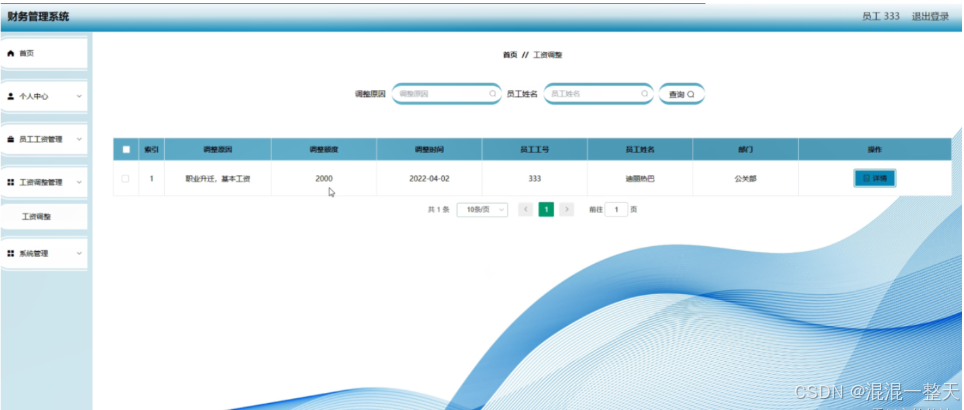Click the search icon in 员工姓名 field
The height and width of the screenshot is (410, 964).
pyautogui.click(x=644, y=94)
